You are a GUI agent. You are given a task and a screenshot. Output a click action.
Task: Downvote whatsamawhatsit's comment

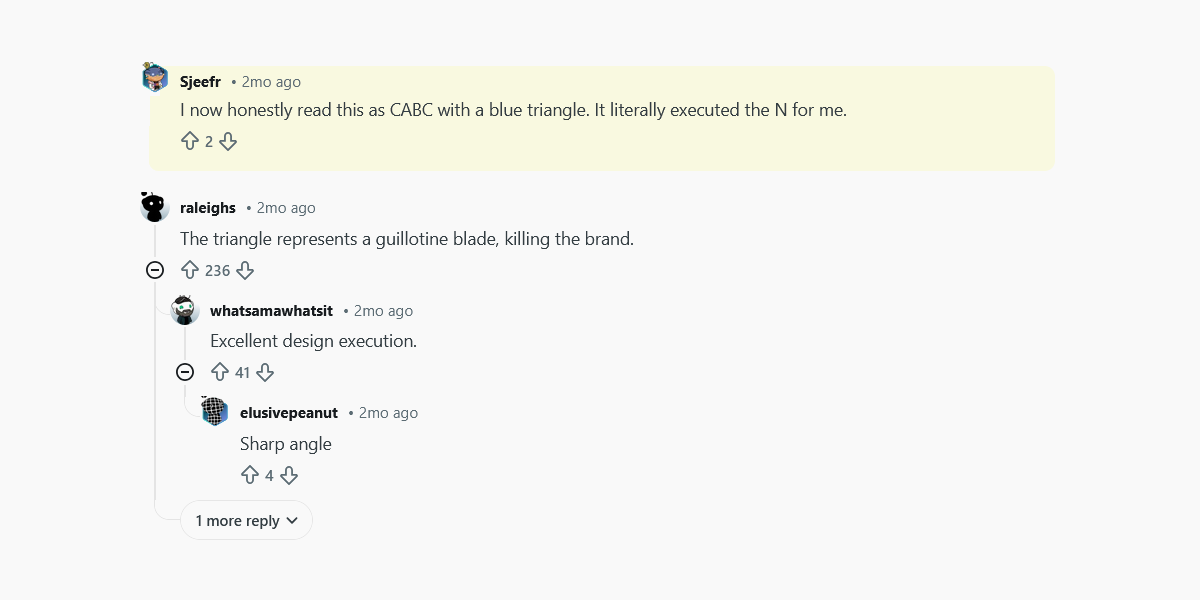pyautogui.click(x=265, y=372)
